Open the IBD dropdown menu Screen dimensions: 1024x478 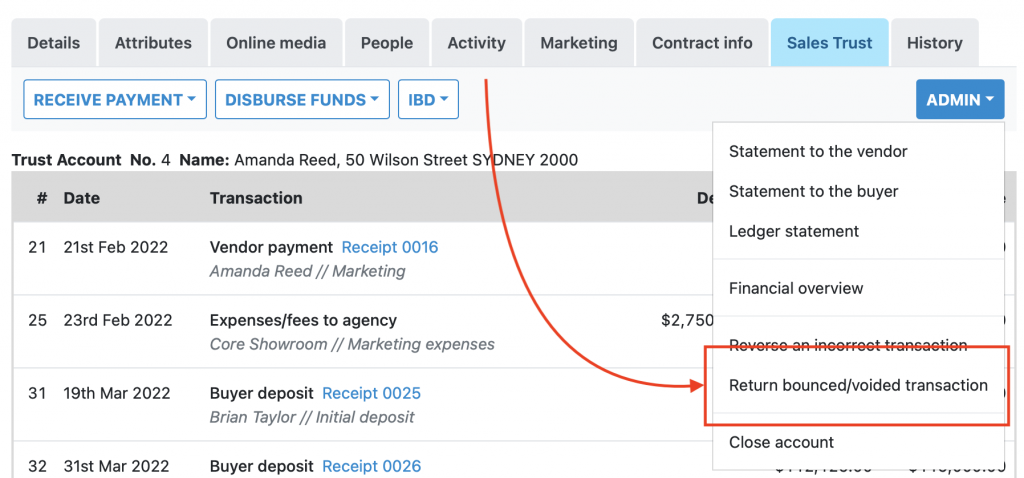coord(428,100)
